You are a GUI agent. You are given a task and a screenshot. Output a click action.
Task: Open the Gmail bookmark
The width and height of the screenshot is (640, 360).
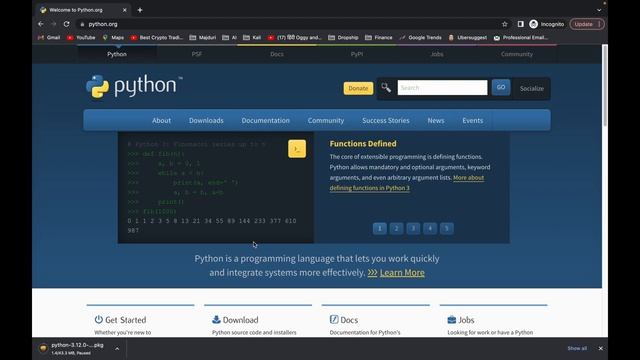49,38
